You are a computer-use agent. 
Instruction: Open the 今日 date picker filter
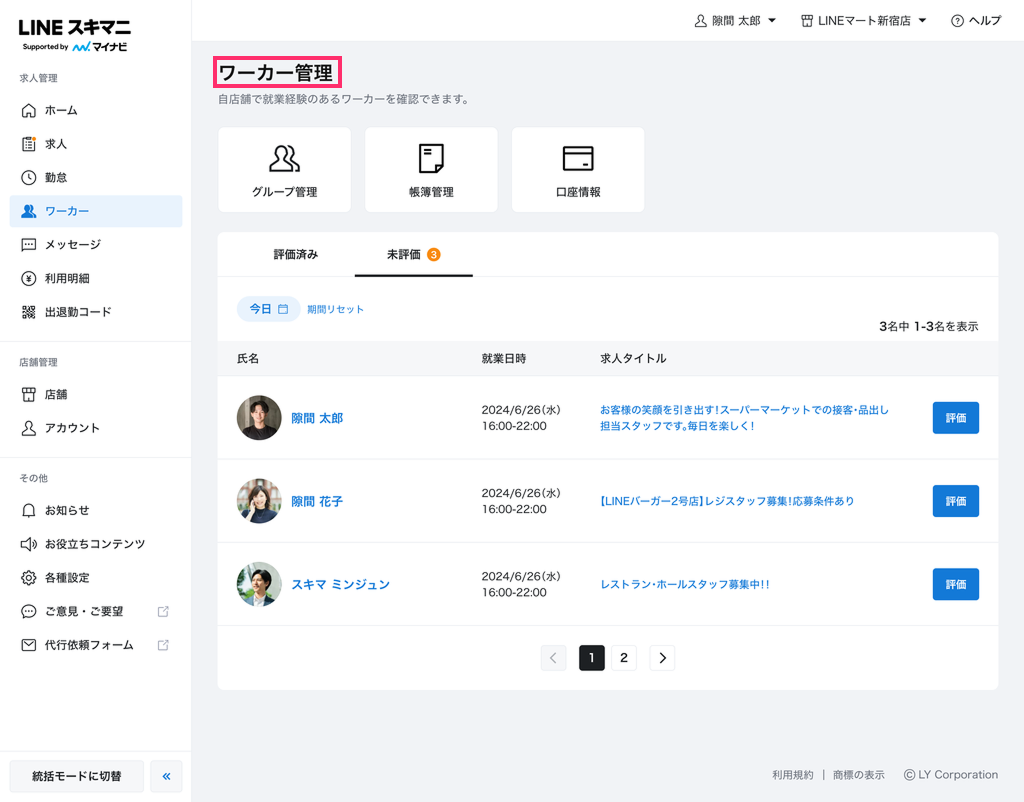[x=268, y=309]
